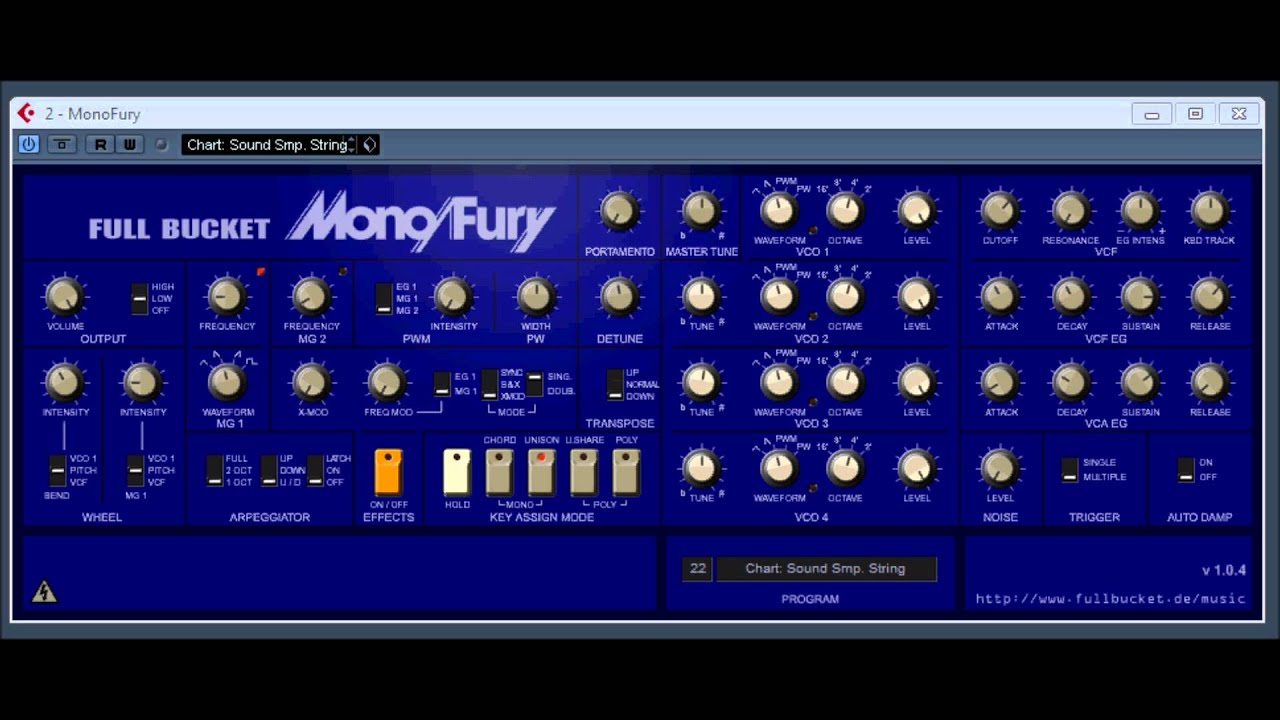The height and width of the screenshot is (720, 1280).
Task: Click the VCF Resonance knob
Action: [x=1070, y=210]
